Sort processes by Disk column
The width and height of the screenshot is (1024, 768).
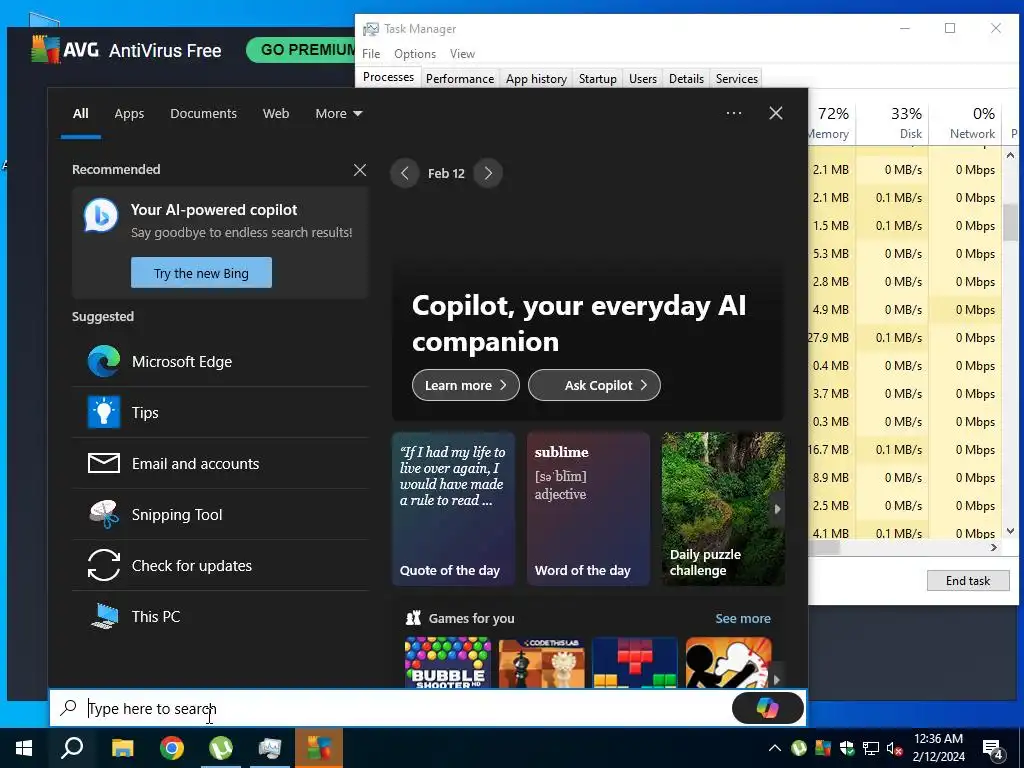point(892,123)
